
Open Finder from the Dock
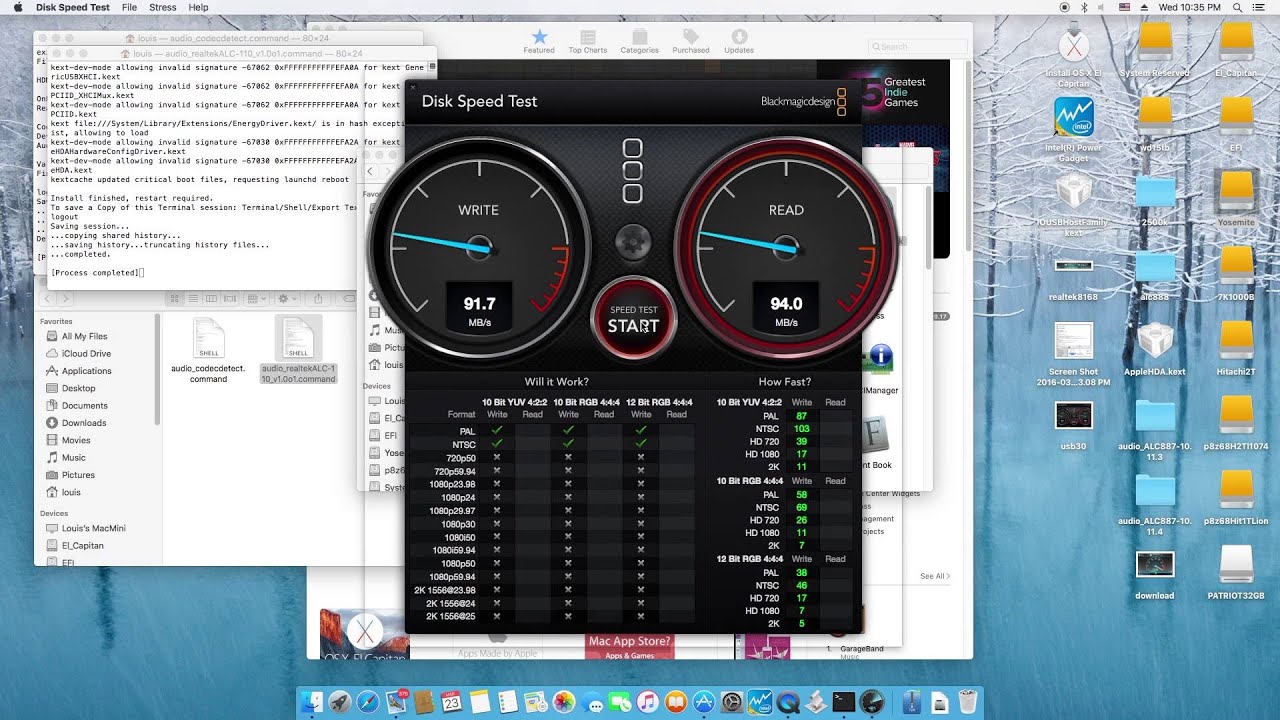click(x=314, y=701)
